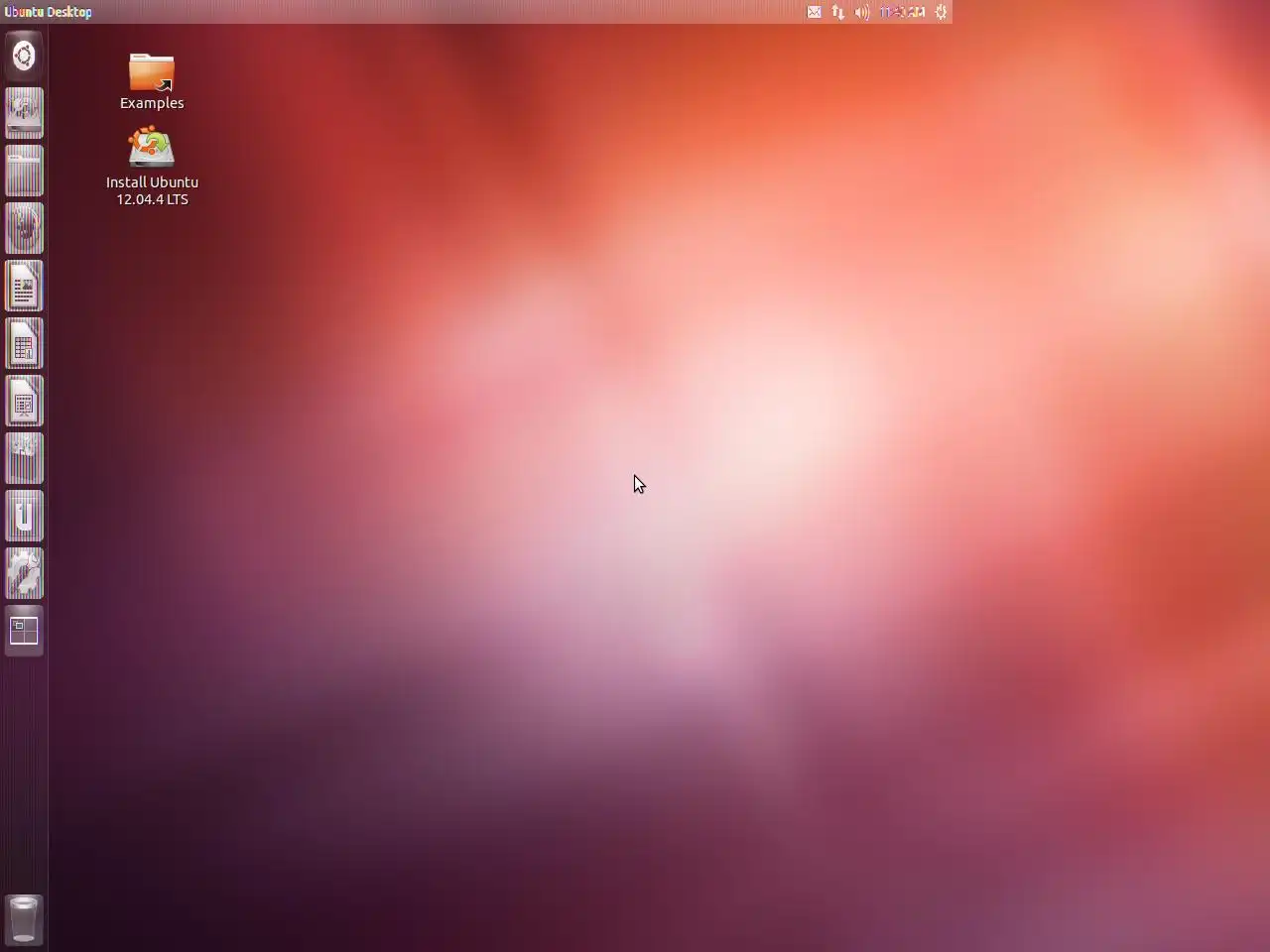
Task: Open Ubuntu One from the launcher
Action: point(24,516)
